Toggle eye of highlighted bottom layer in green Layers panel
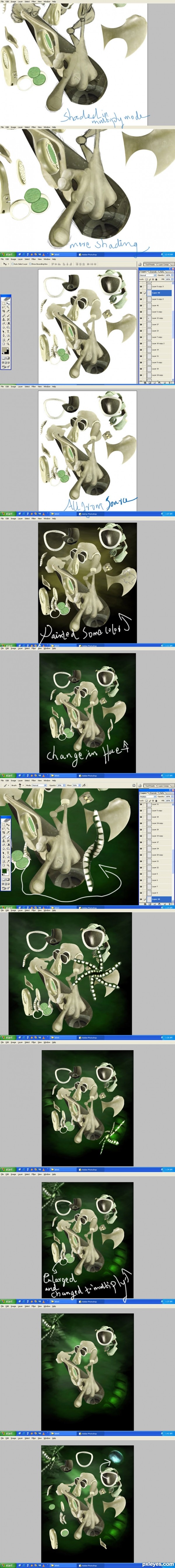This screenshot has width=175, height=1568. (x=141, y=900)
